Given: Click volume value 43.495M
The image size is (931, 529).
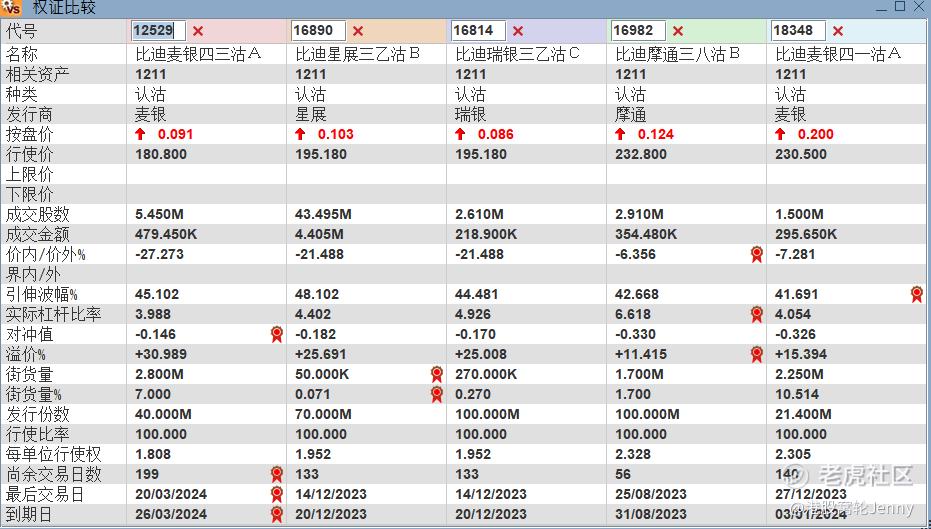Looking at the screenshot, I should point(323,214).
